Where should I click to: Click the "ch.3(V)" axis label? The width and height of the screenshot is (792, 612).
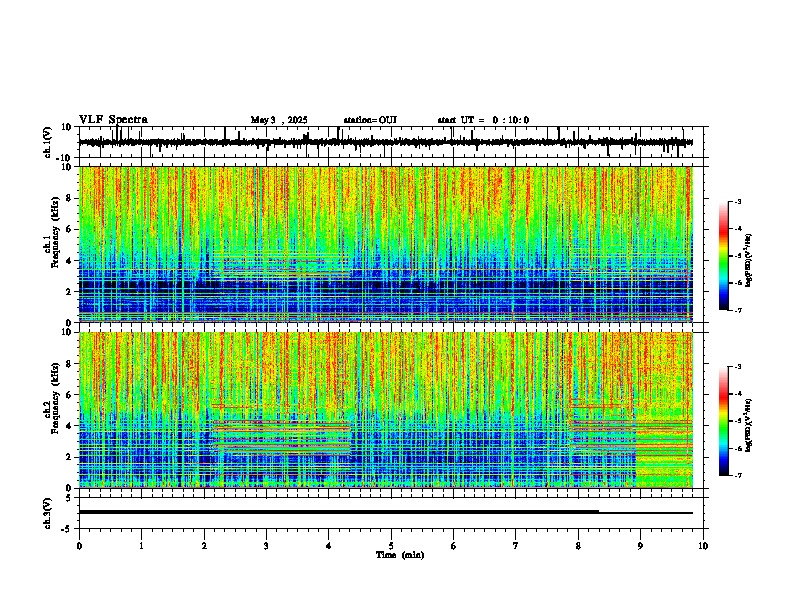point(48,513)
